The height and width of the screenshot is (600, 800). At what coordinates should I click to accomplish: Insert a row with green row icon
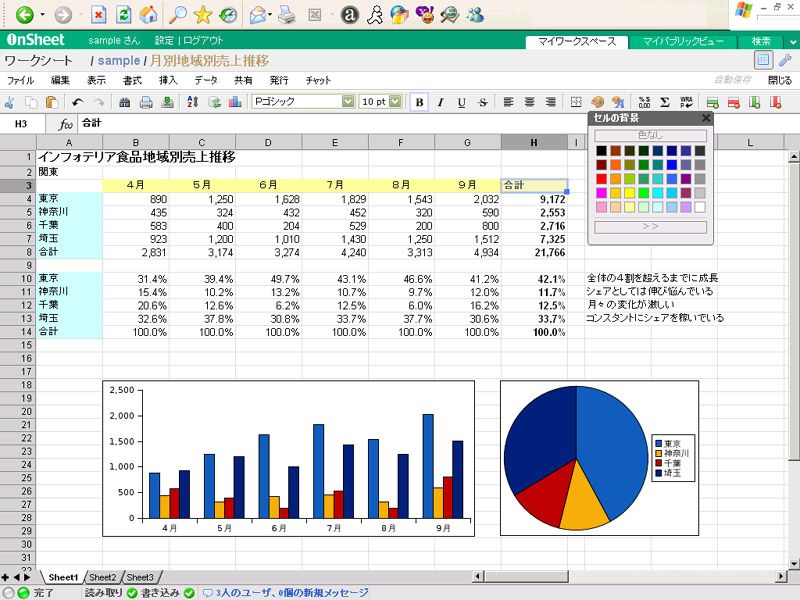[712, 103]
